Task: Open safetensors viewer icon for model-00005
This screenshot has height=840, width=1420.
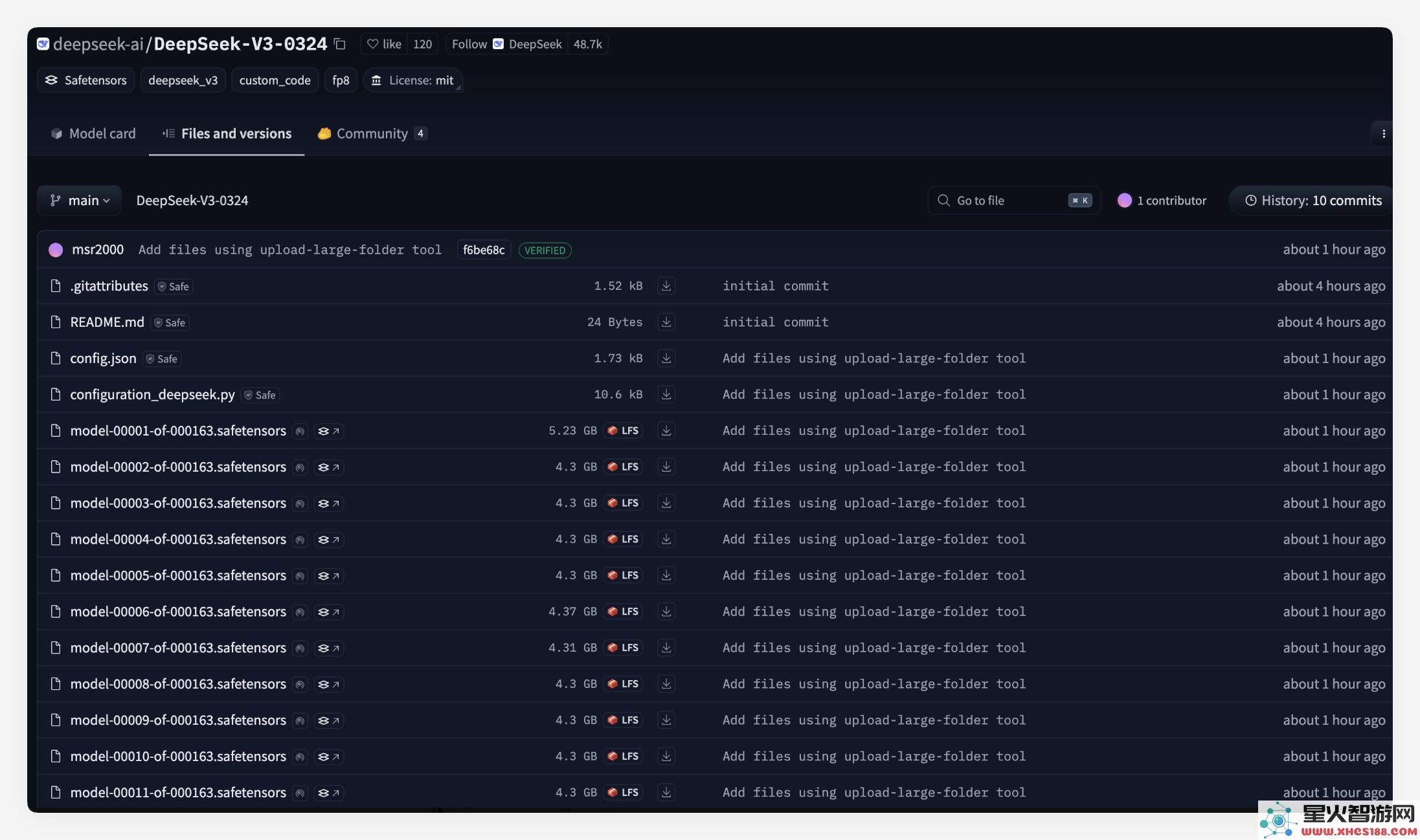Action: (x=329, y=577)
